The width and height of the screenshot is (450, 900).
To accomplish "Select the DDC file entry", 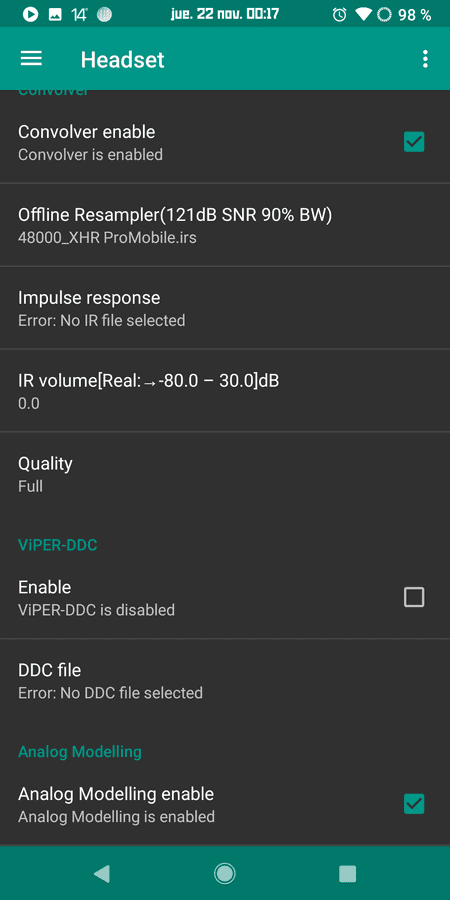I will point(225,680).
